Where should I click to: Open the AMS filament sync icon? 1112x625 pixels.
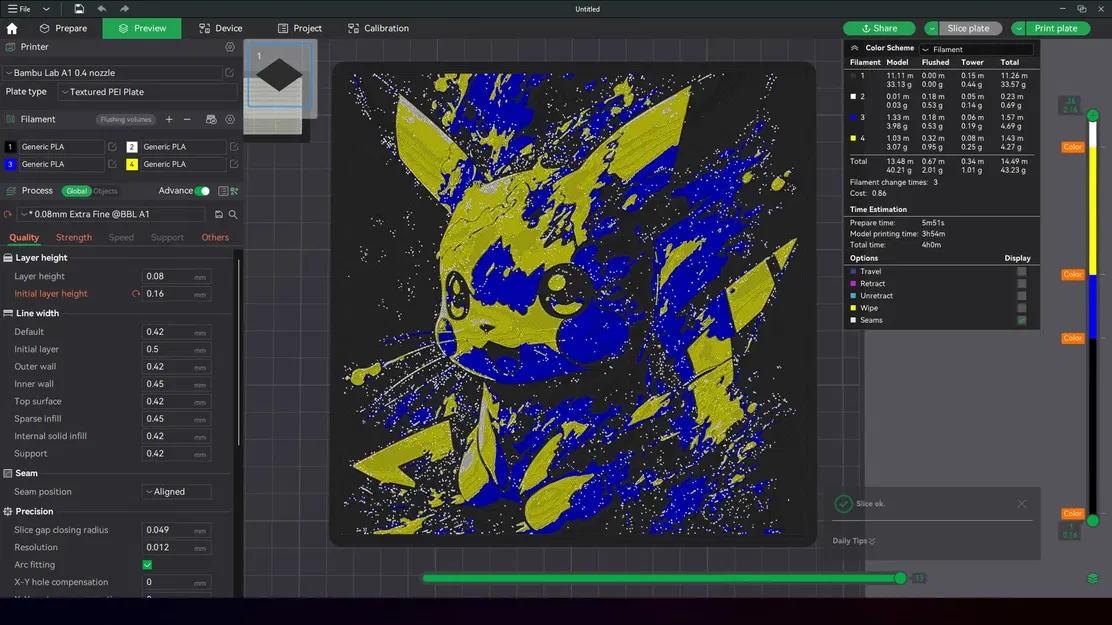pyautogui.click(x=211, y=119)
